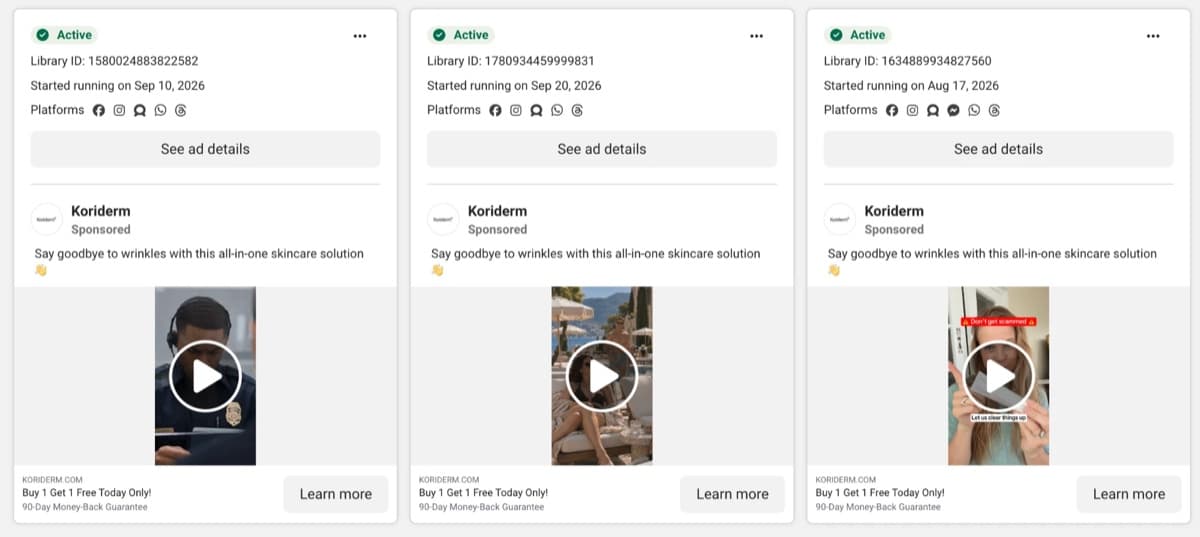Image resolution: width=1200 pixels, height=537 pixels.
Task: Click the WhatsApp platform icon on the Aug 17 ad
Action: pos(974,110)
